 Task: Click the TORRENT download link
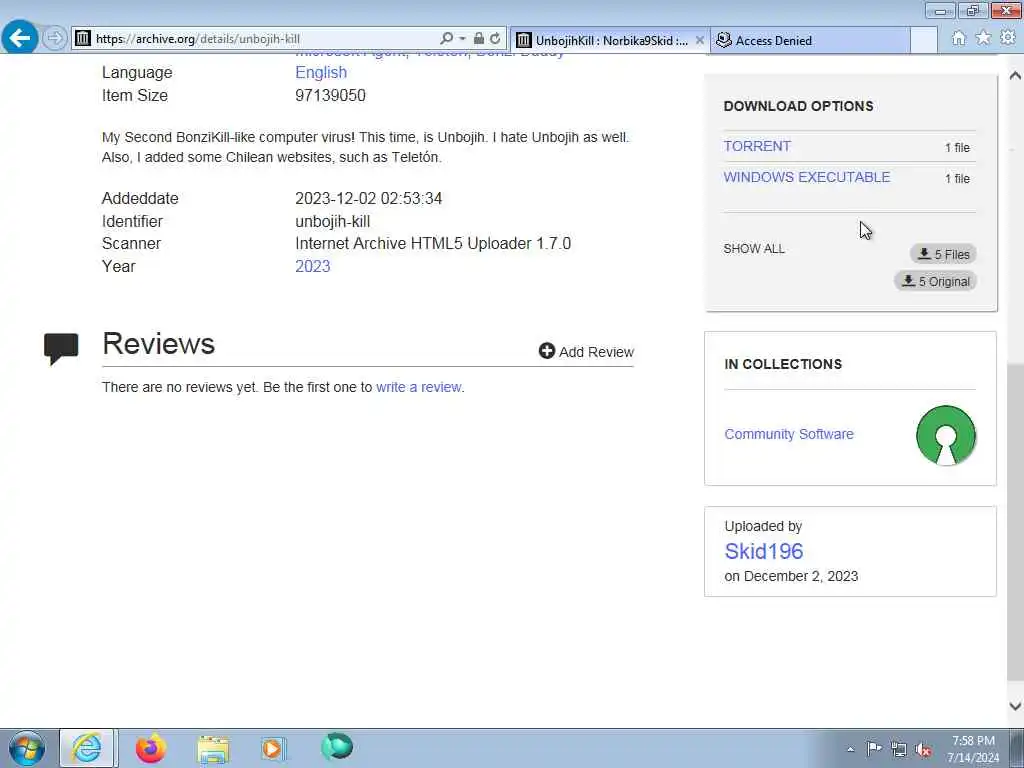click(757, 146)
